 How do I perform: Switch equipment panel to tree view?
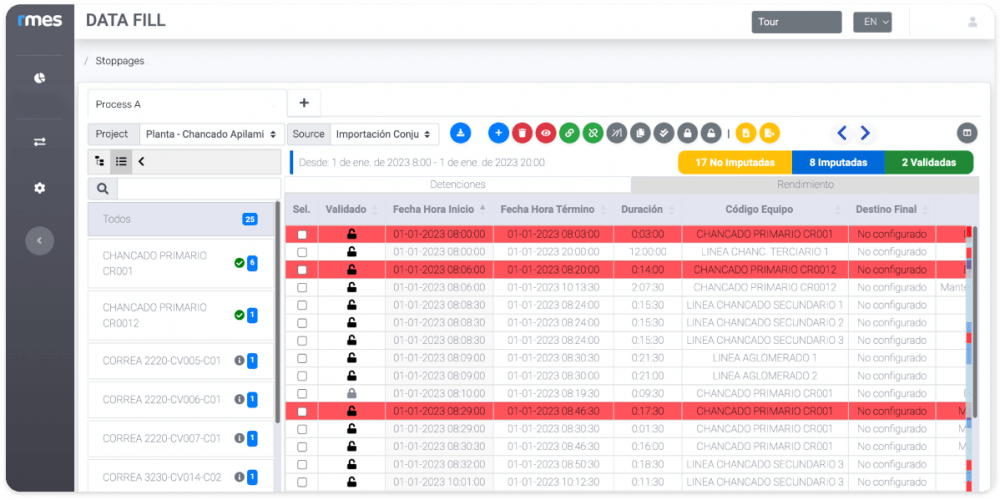99,162
